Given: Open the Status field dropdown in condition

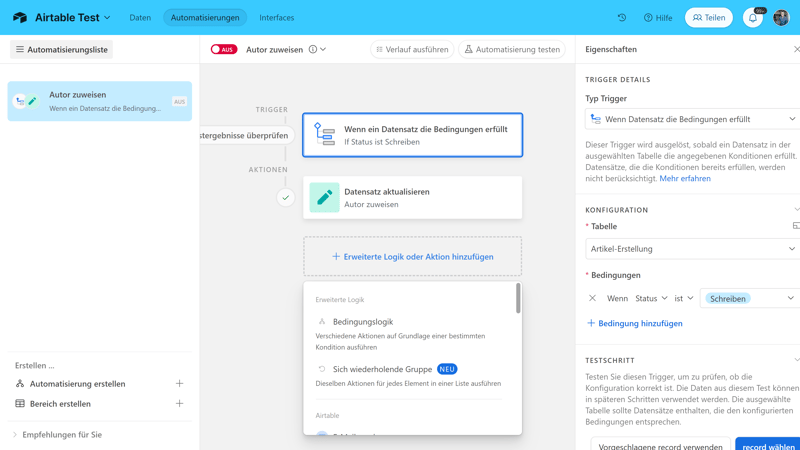Looking at the screenshot, I should click(651, 298).
